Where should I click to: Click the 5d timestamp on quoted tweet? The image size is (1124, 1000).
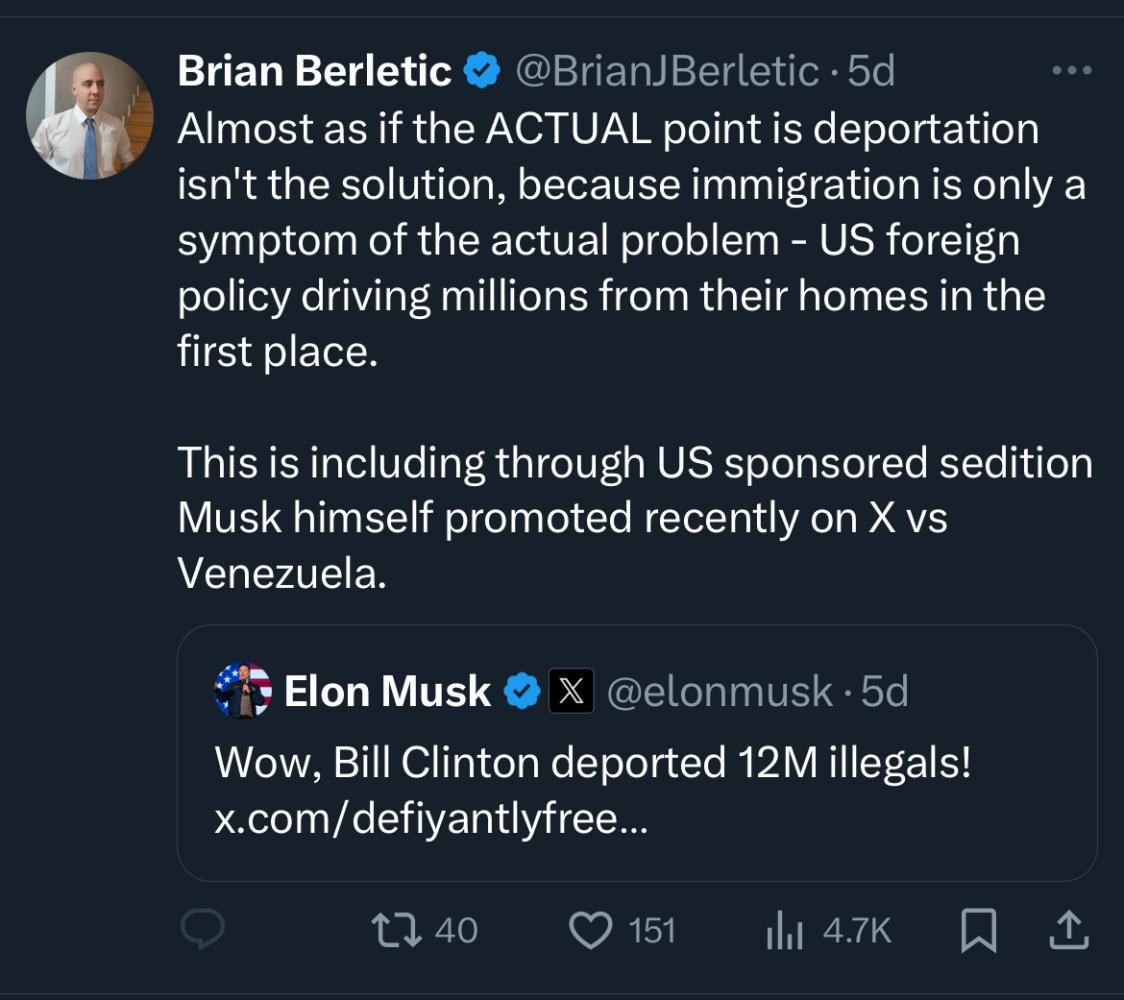click(885, 691)
